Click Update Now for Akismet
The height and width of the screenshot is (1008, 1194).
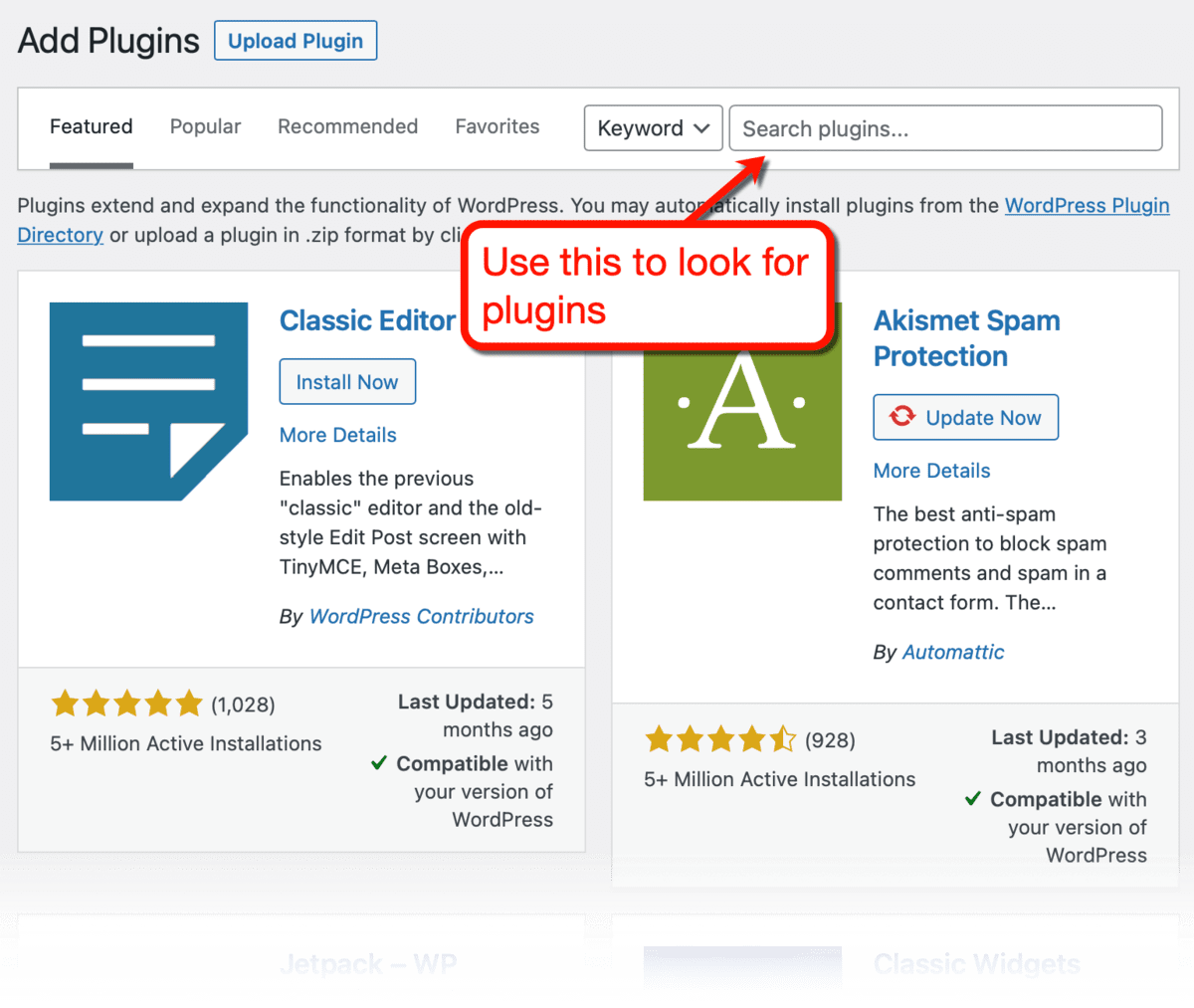coord(965,417)
